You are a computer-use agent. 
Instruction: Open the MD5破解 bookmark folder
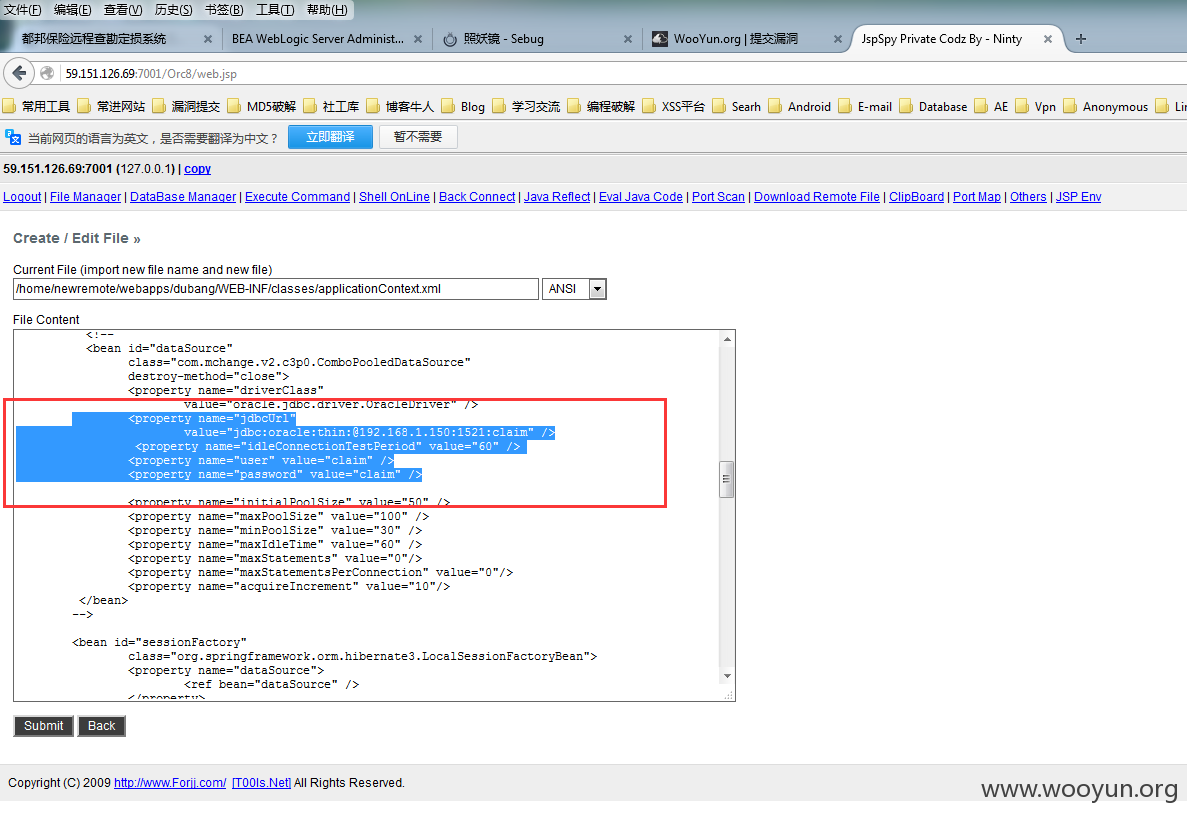coord(262,107)
